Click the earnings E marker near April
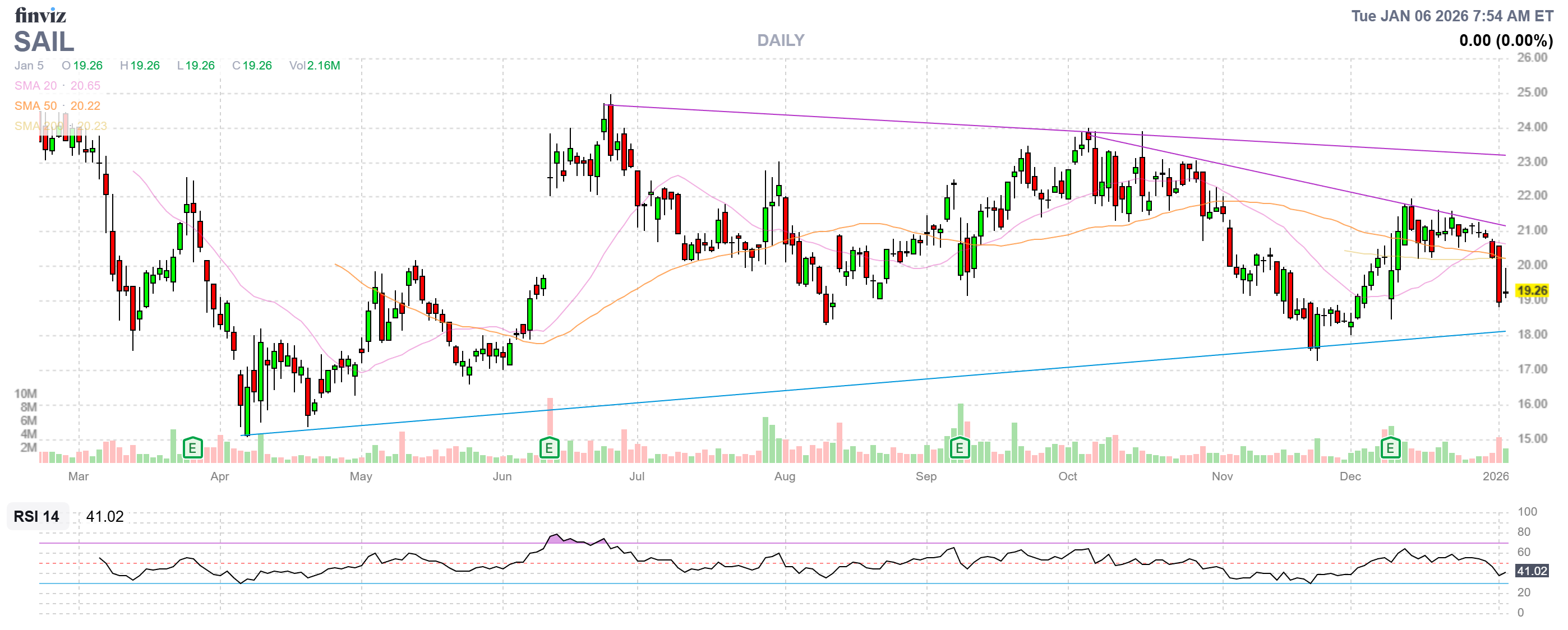This screenshot has width=1568, height=630. [192, 449]
